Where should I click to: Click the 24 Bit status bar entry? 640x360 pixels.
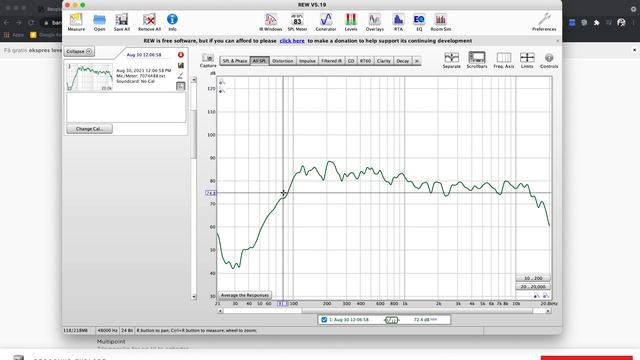click(127, 330)
